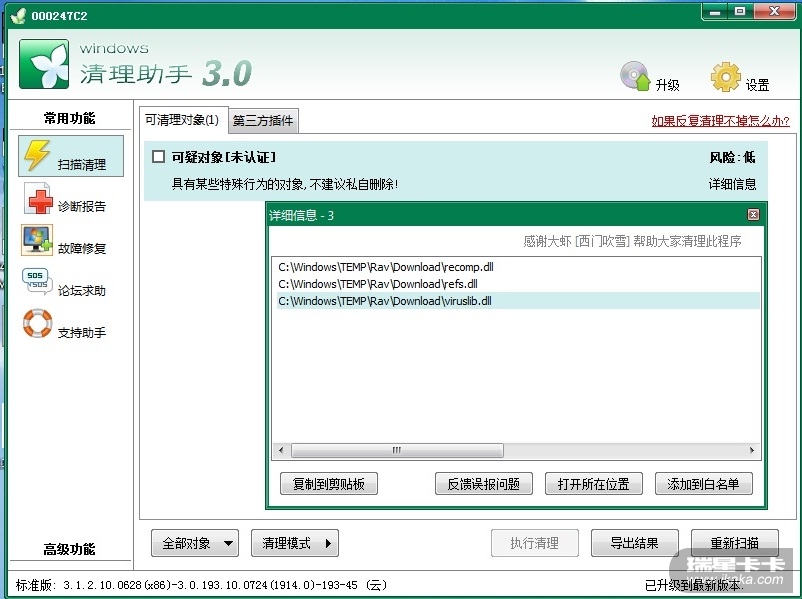Viewport: 802px width, 599px height.
Task: Switch to 第三方插件 tab
Action: point(263,121)
